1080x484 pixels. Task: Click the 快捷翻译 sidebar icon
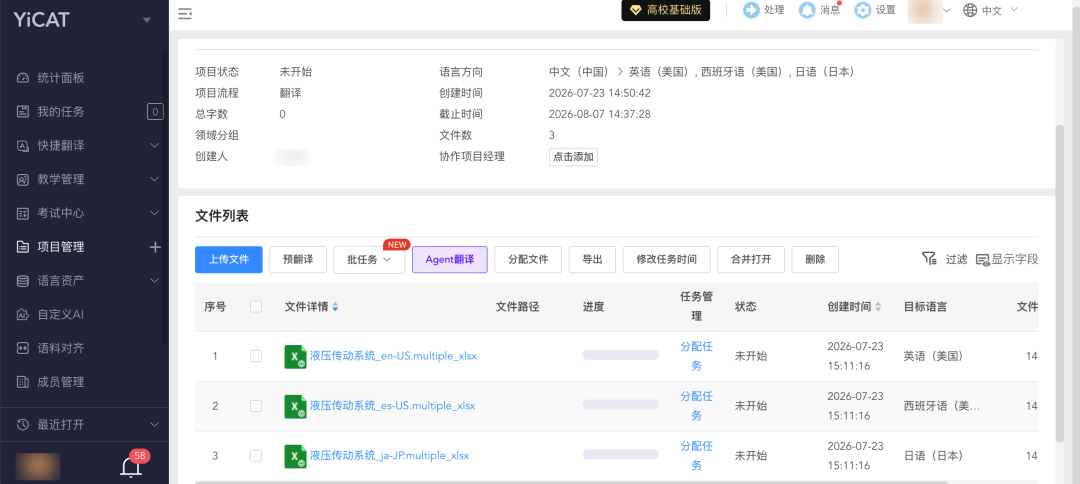(x=23, y=145)
